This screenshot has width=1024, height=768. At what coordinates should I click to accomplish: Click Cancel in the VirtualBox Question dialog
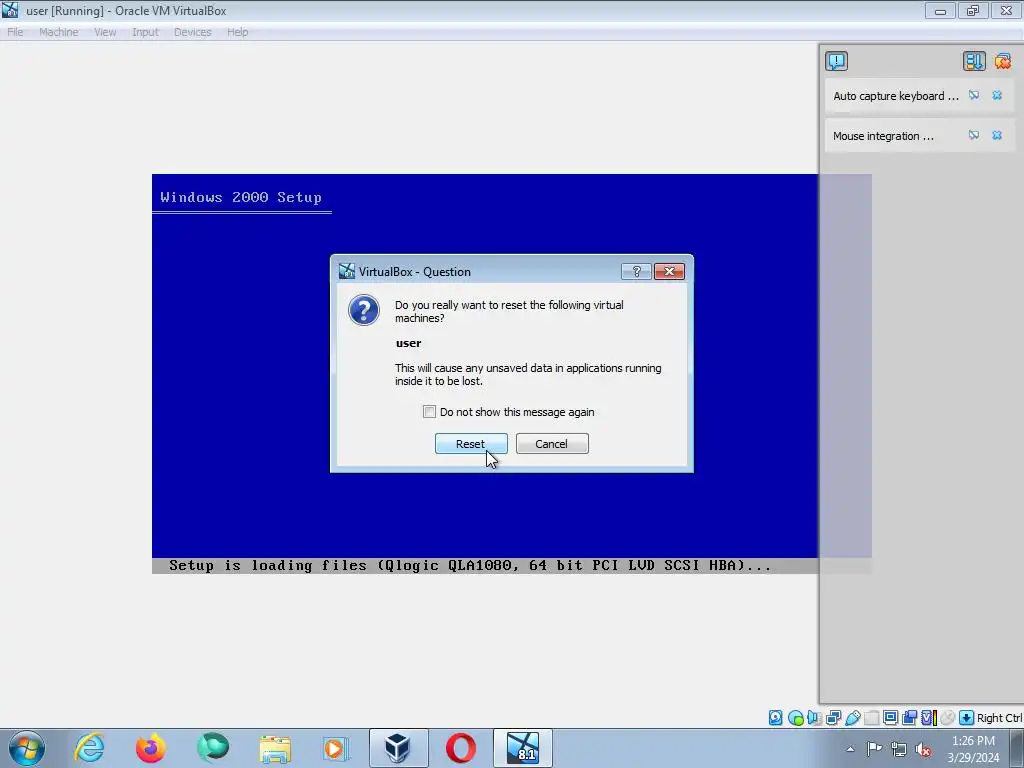[x=552, y=443]
